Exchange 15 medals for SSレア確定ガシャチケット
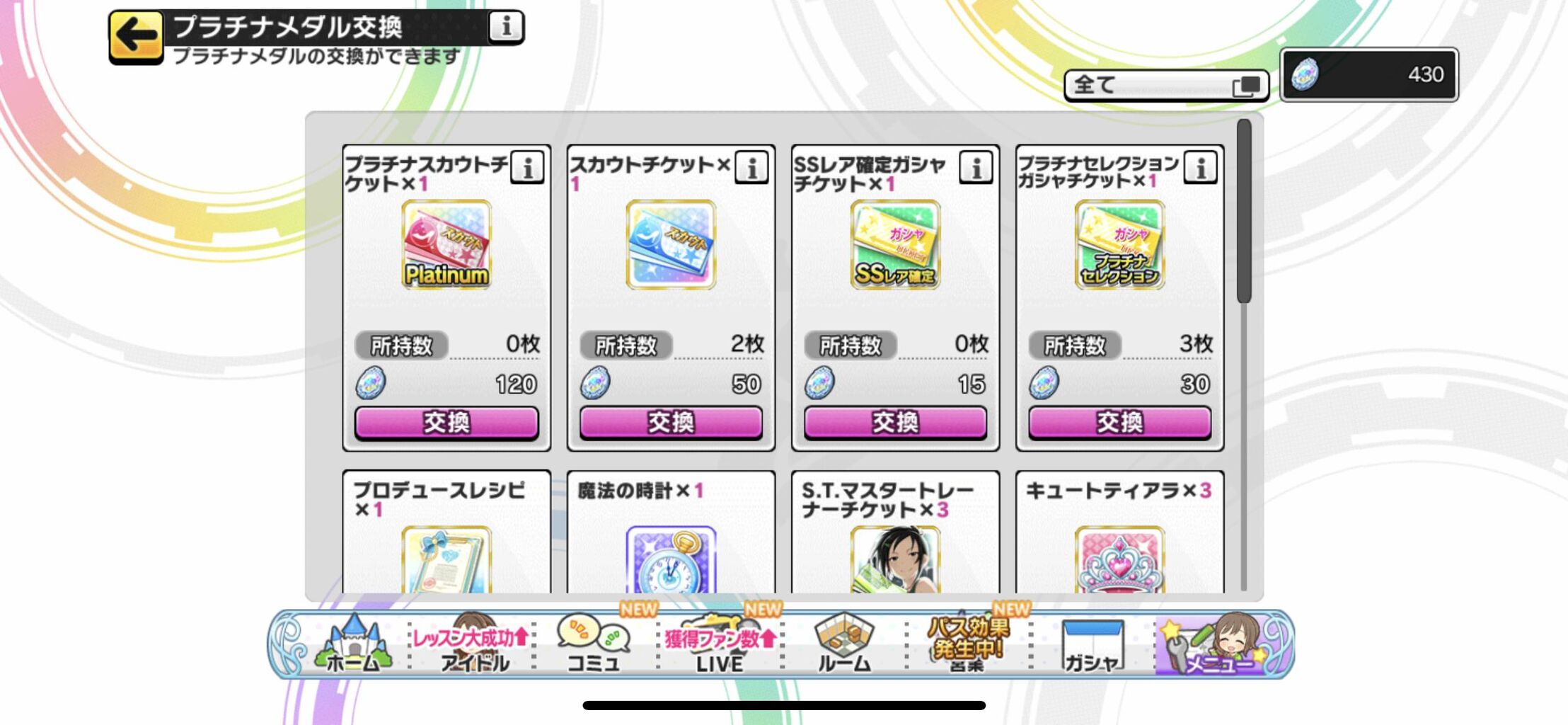The image size is (1568, 725). pyautogui.click(x=895, y=423)
